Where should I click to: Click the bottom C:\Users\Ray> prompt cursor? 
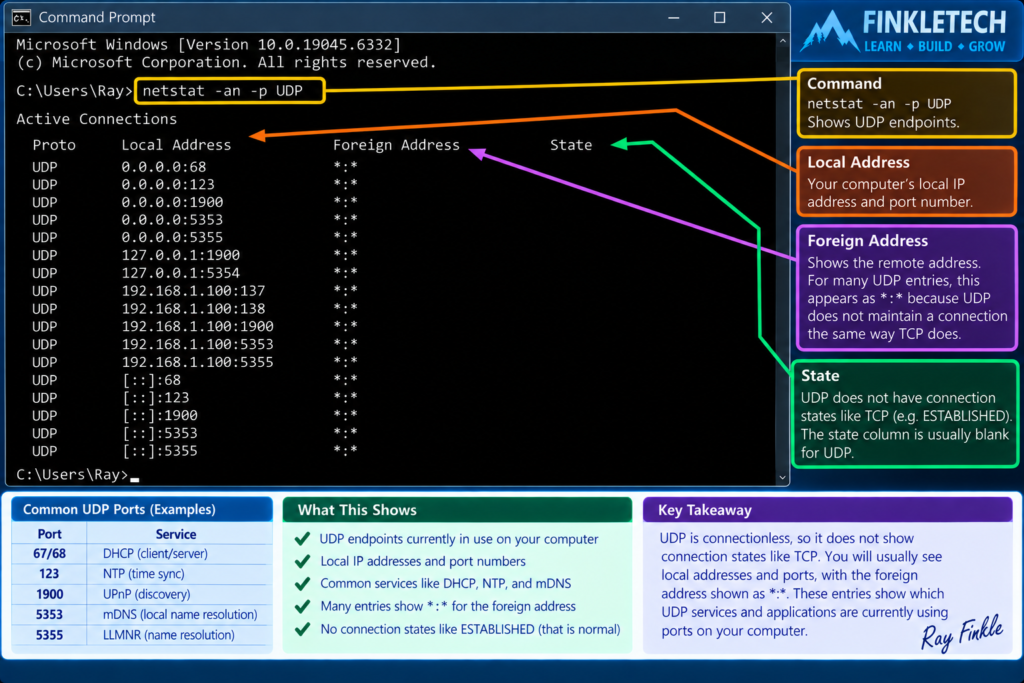pyautogui.click(x=135, y=479)
